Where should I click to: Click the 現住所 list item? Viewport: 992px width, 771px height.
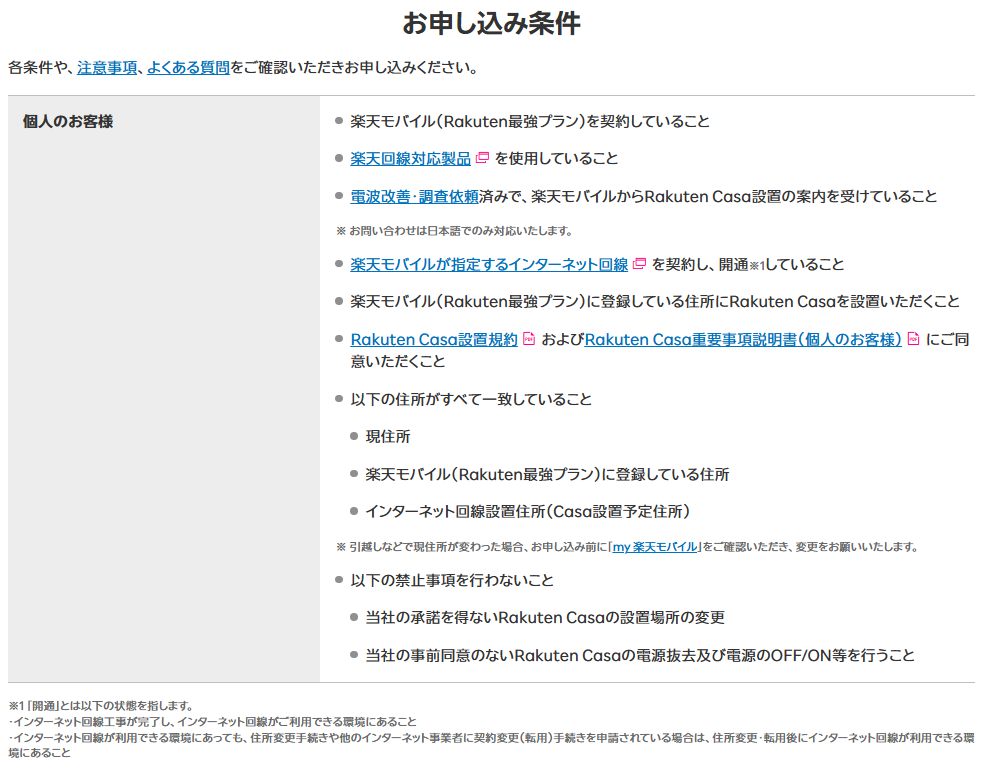pos(388,437)
